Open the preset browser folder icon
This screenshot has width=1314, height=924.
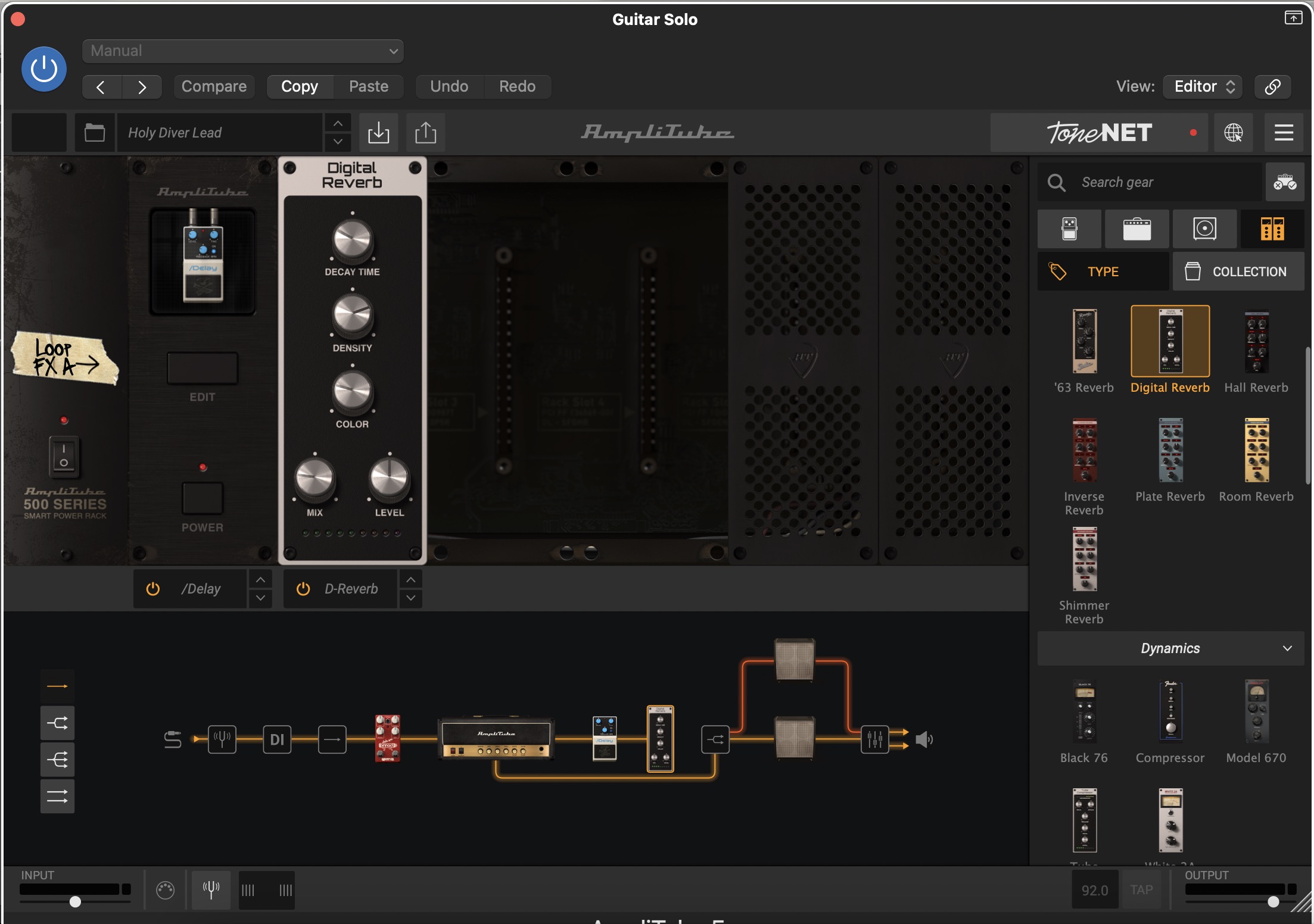[95, 132]
